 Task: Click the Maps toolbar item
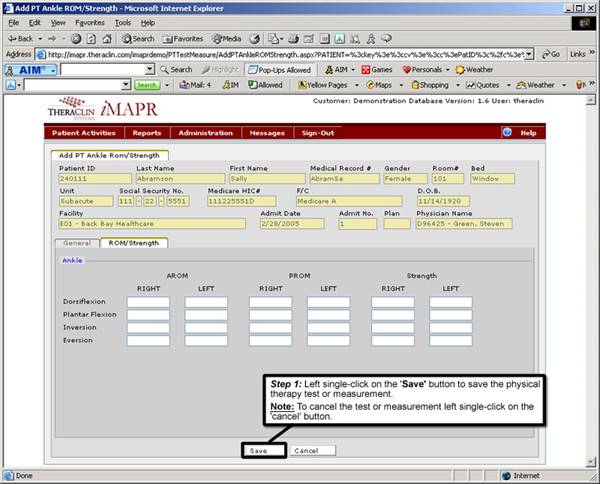[379, 85]
